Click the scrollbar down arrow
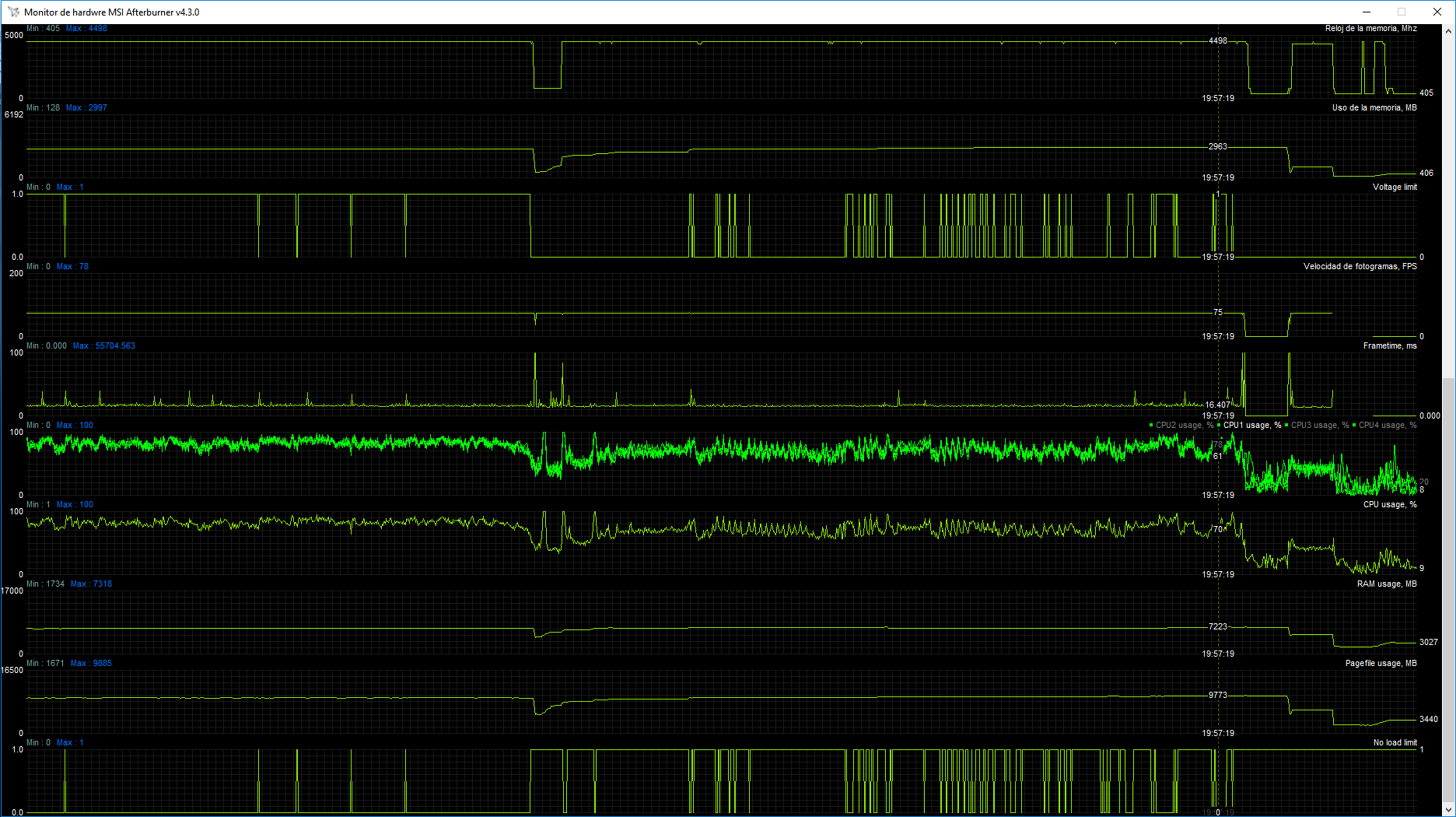This screenshot has height=817, width=1456. (1450, 811)
